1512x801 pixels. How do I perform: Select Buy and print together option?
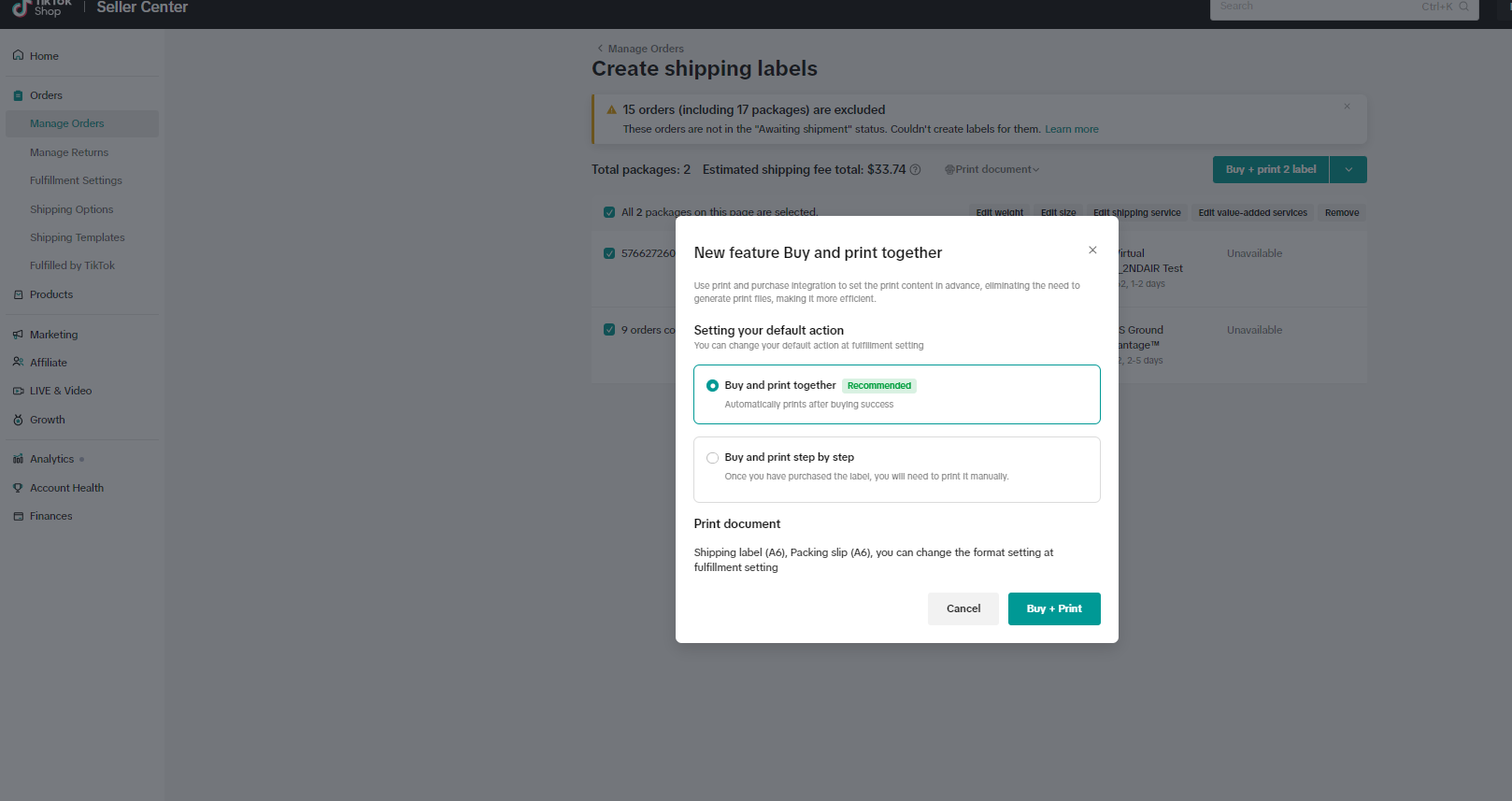713,386
